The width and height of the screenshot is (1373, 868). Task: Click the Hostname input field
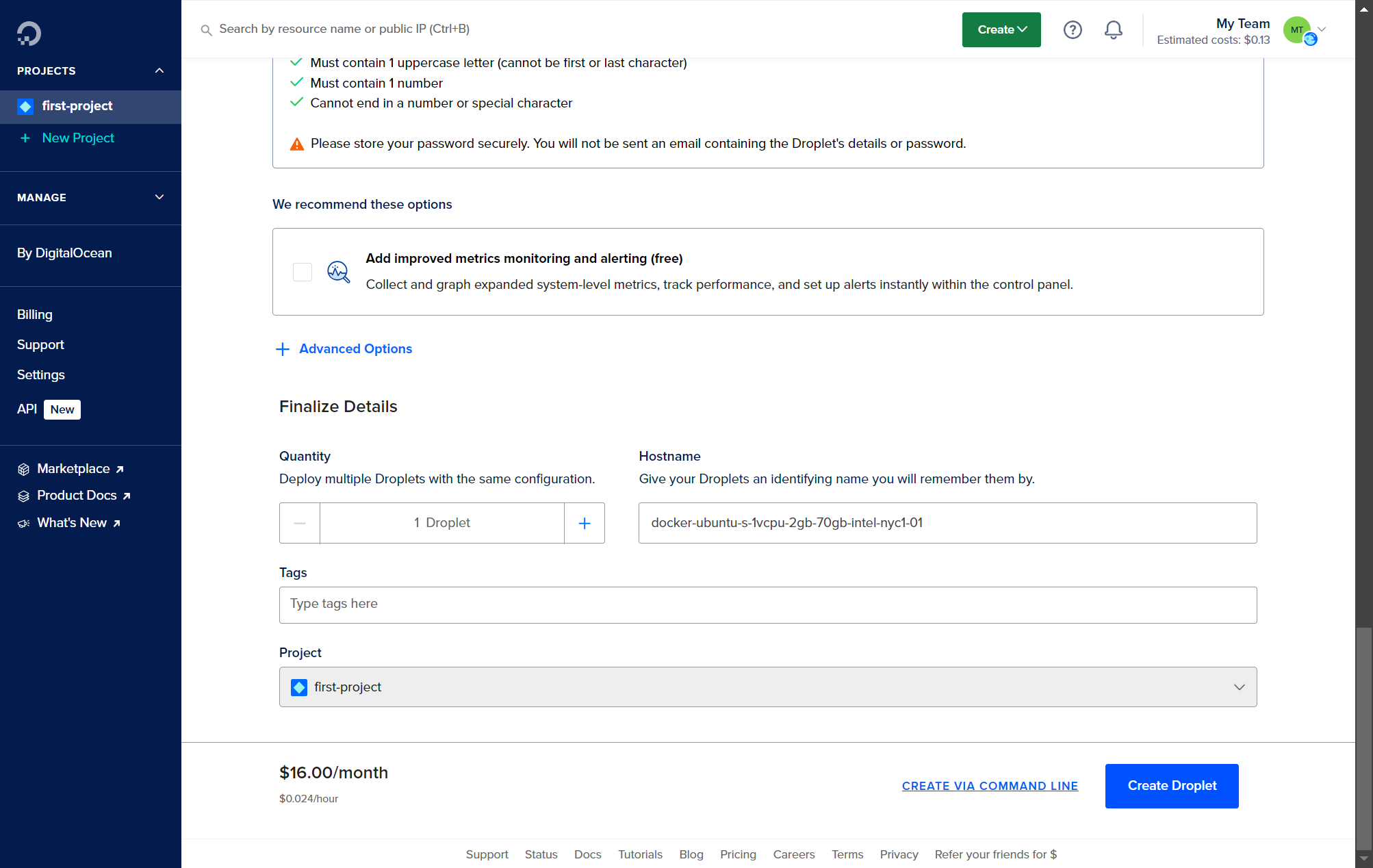pos(947,523)
